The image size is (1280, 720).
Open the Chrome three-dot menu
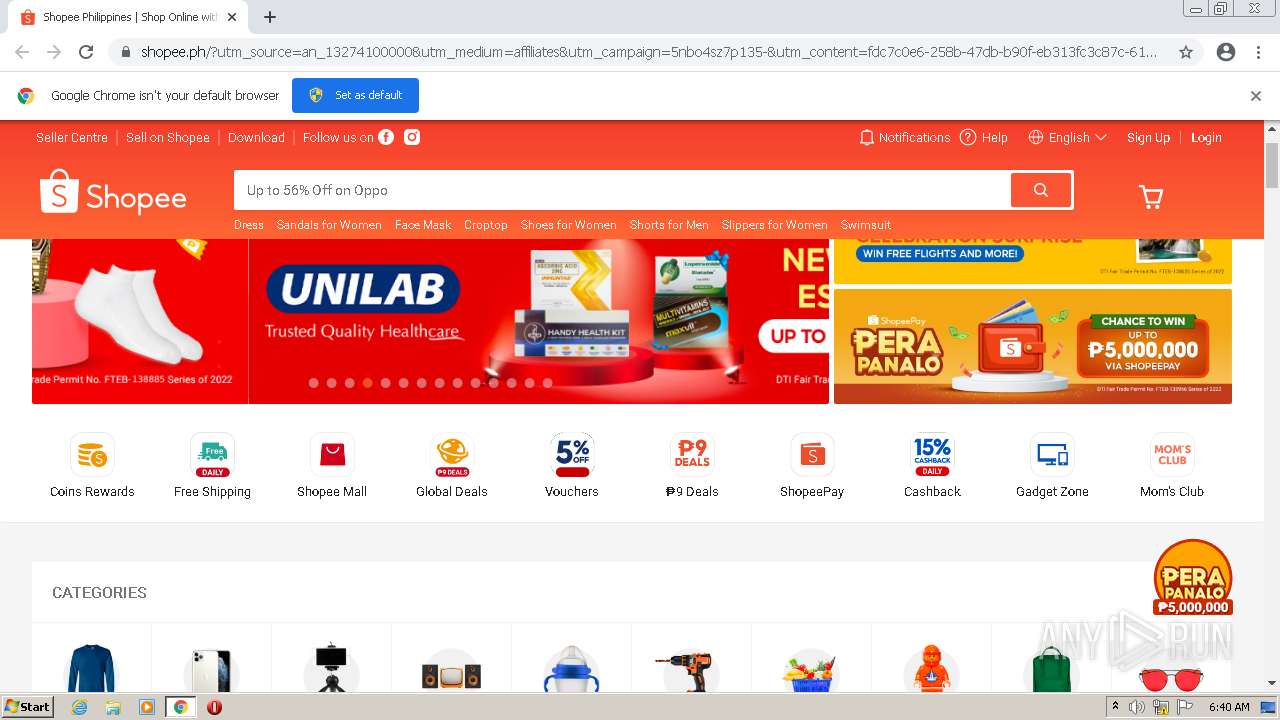(1258, 52)
